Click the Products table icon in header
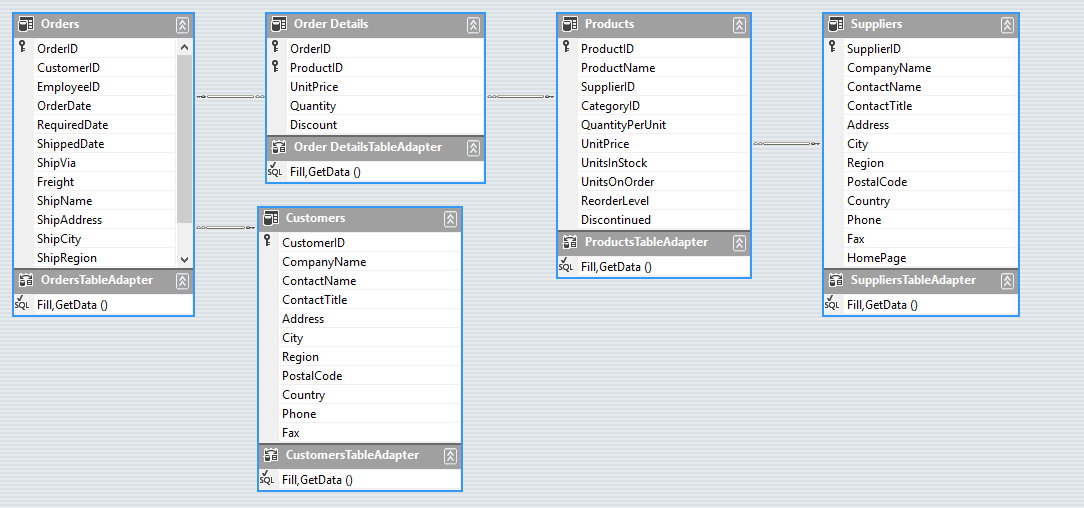 point(570,24)
